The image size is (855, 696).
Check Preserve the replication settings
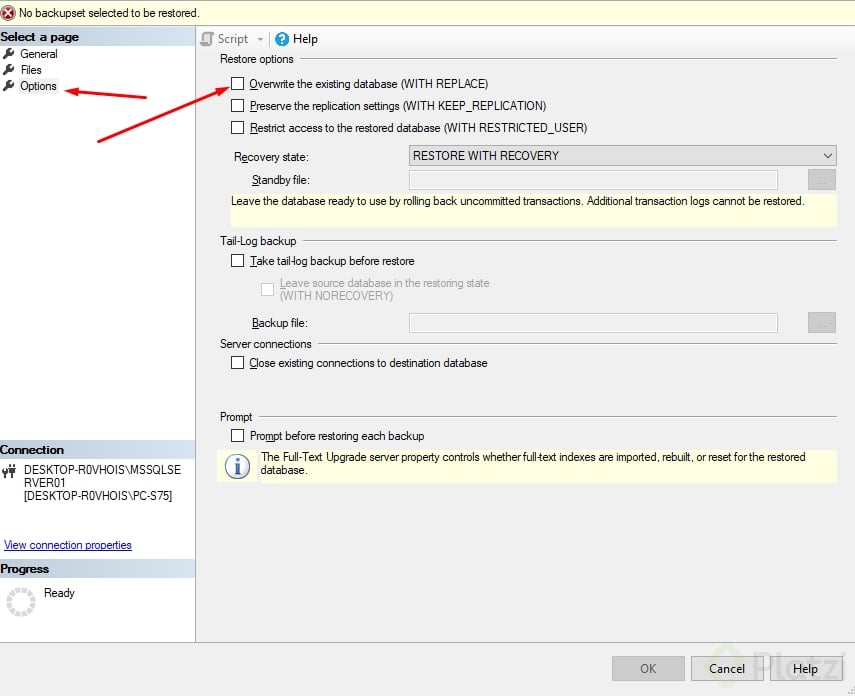[x=237, y=105]
